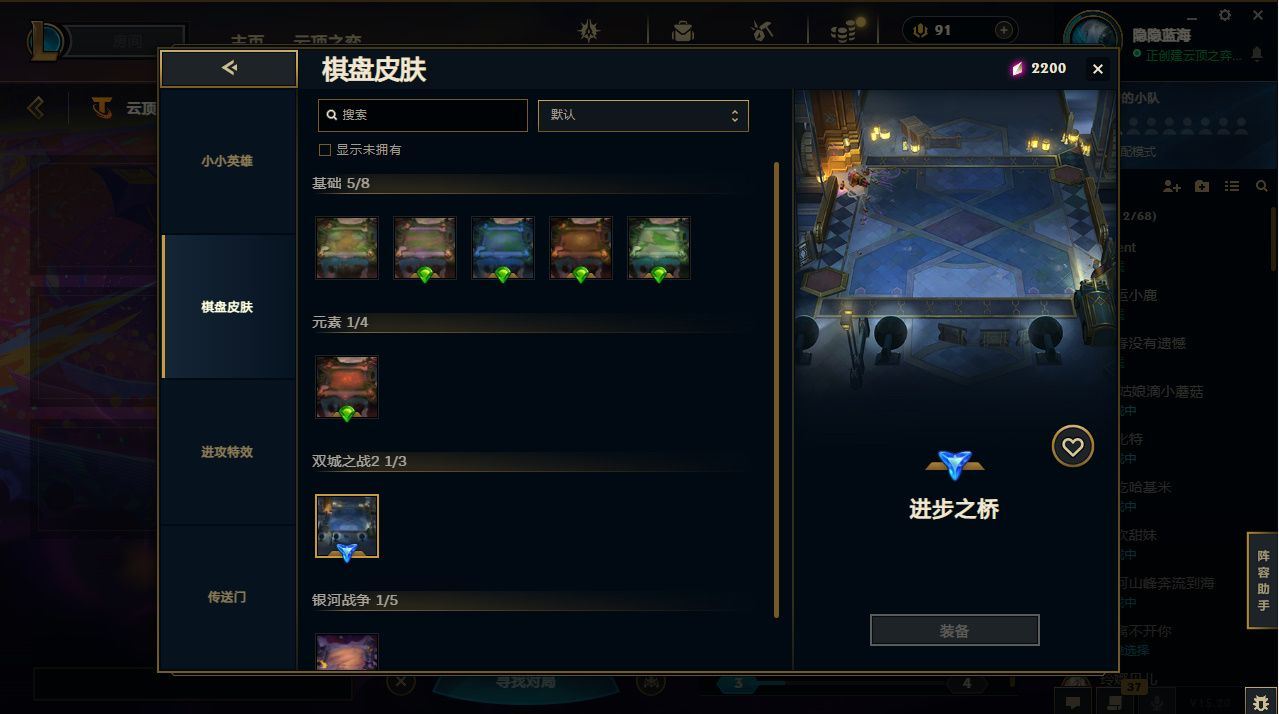Click the 2200 gem currency icon
The image size is (1279, 714).
tap(1017, 68)
